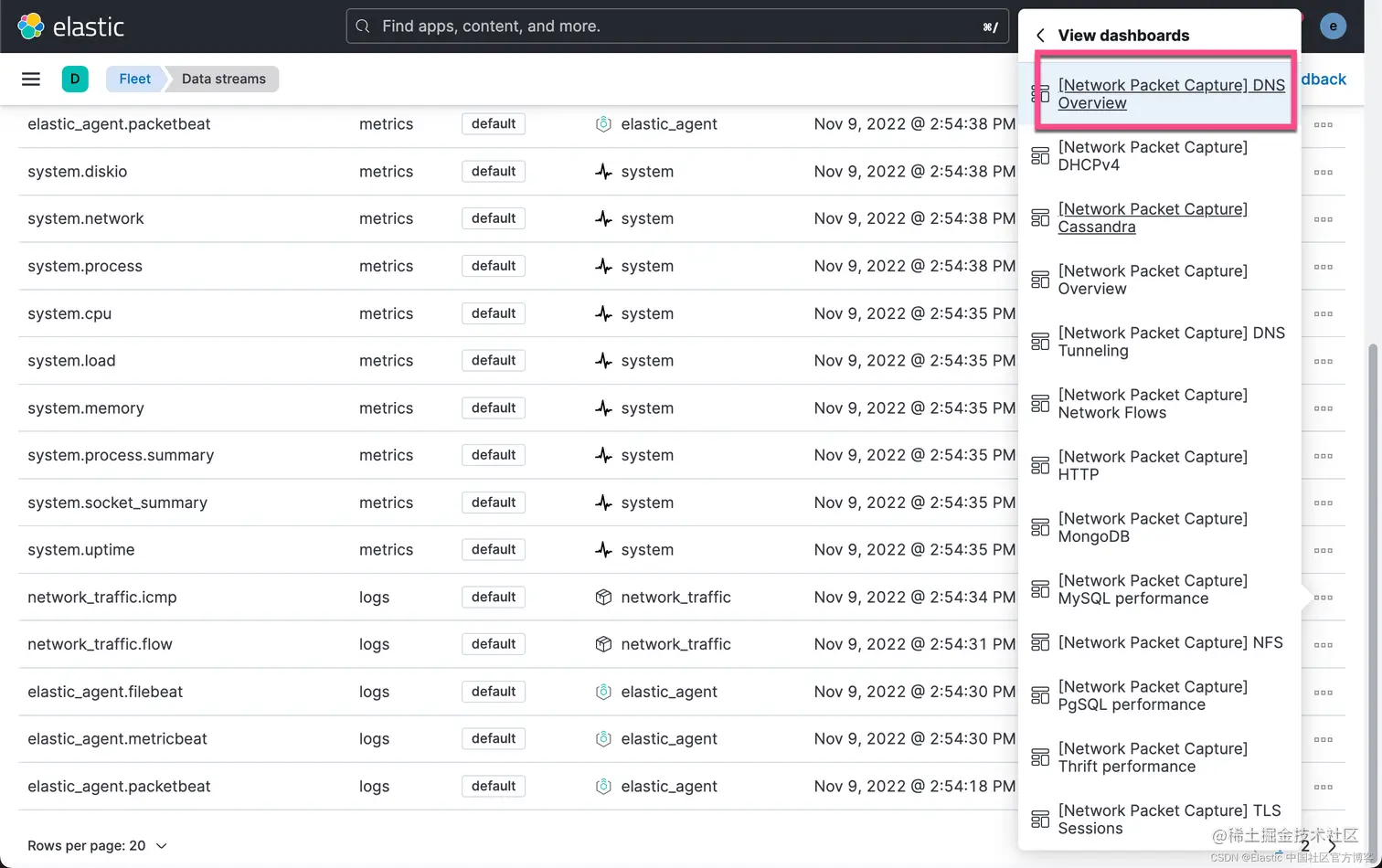
Task: Click dashboard icon beside MongoDB entry
Action: point(1040,527)
